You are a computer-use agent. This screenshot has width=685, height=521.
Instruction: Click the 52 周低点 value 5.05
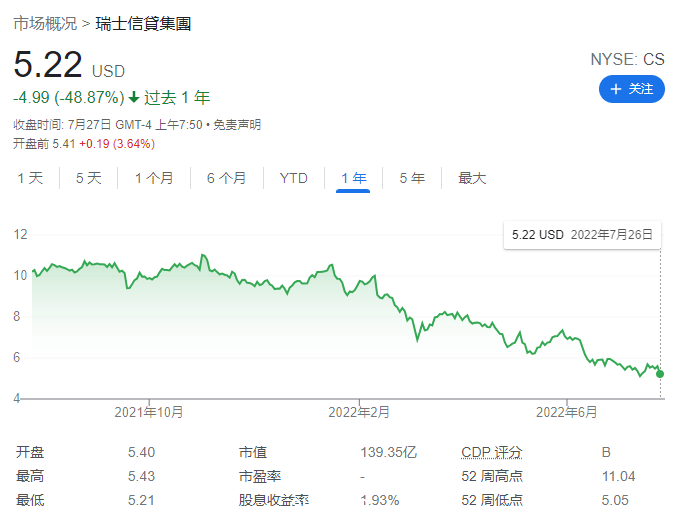pos(615,500)
